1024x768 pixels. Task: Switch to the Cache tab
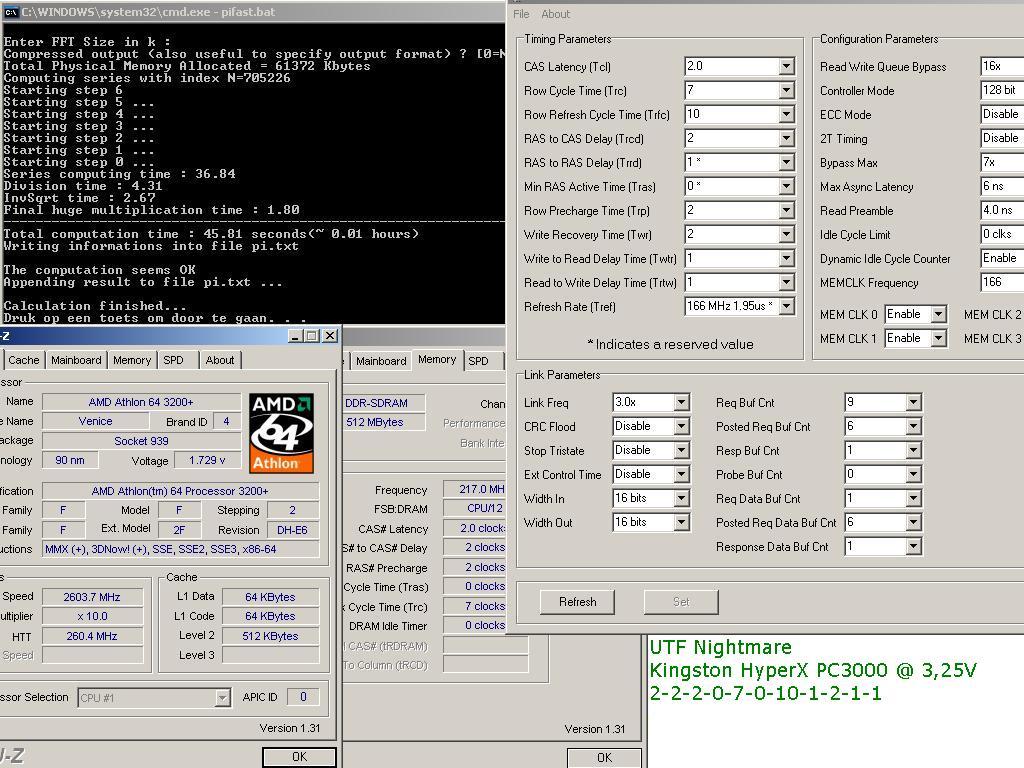24,360
